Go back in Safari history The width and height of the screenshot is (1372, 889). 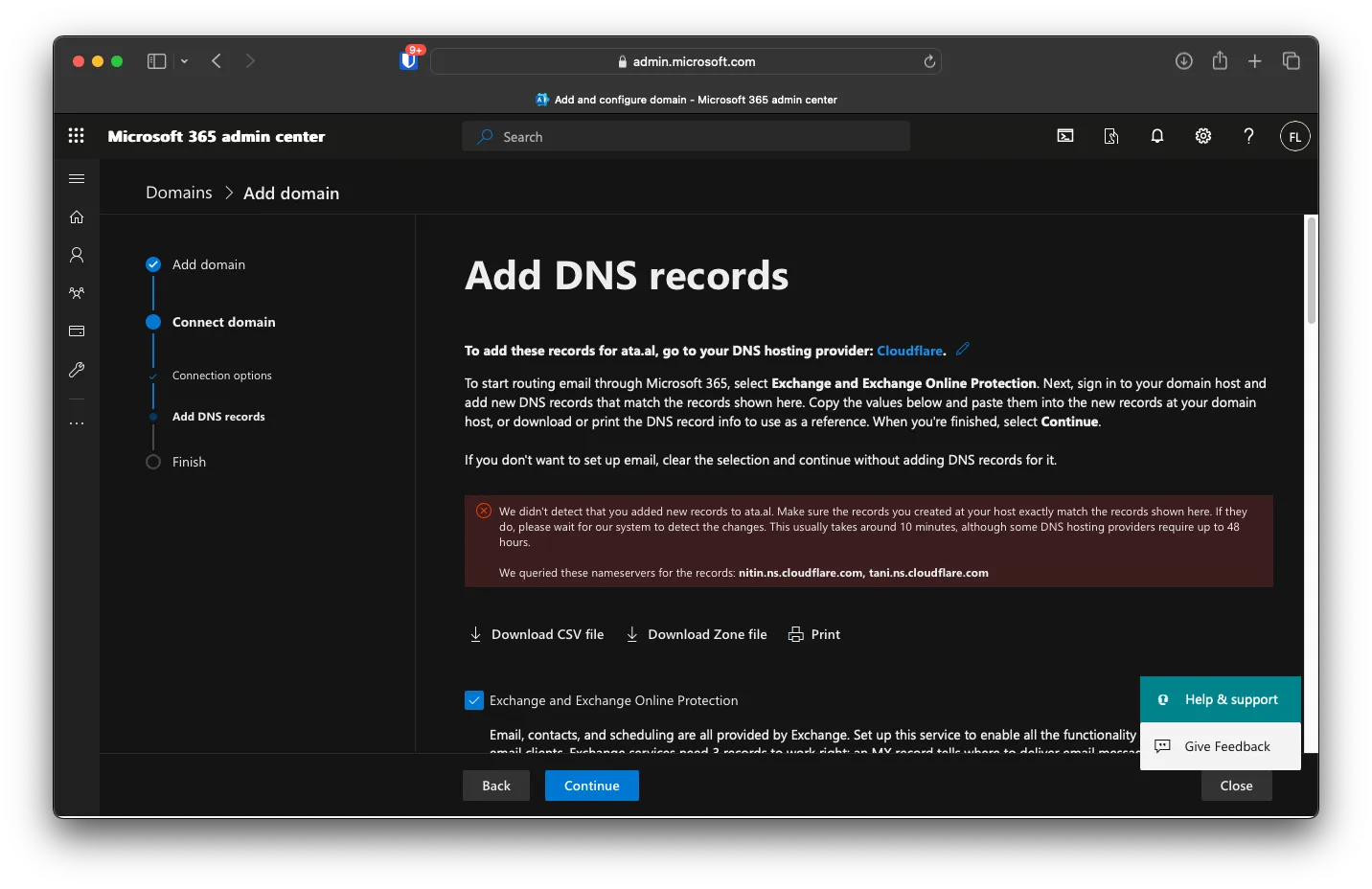point(217,61)
